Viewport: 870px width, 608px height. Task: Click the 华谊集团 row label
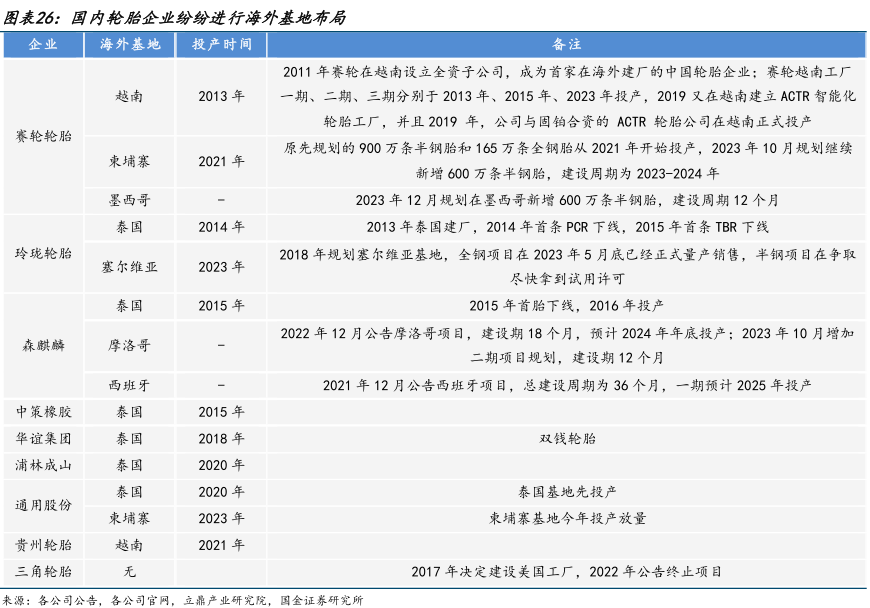click(44, 438)
